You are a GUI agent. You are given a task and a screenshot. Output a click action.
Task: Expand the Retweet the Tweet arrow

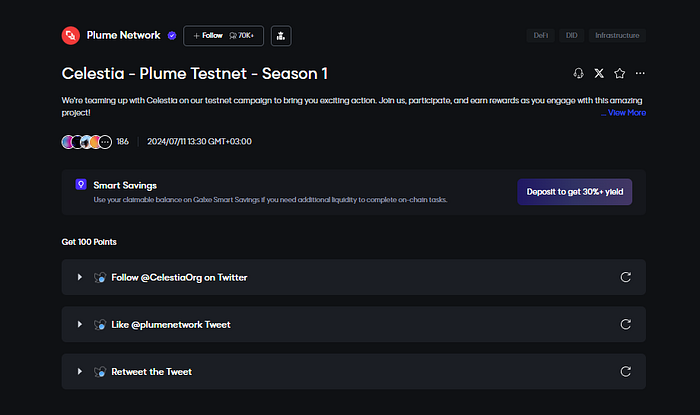pos(79,372)
